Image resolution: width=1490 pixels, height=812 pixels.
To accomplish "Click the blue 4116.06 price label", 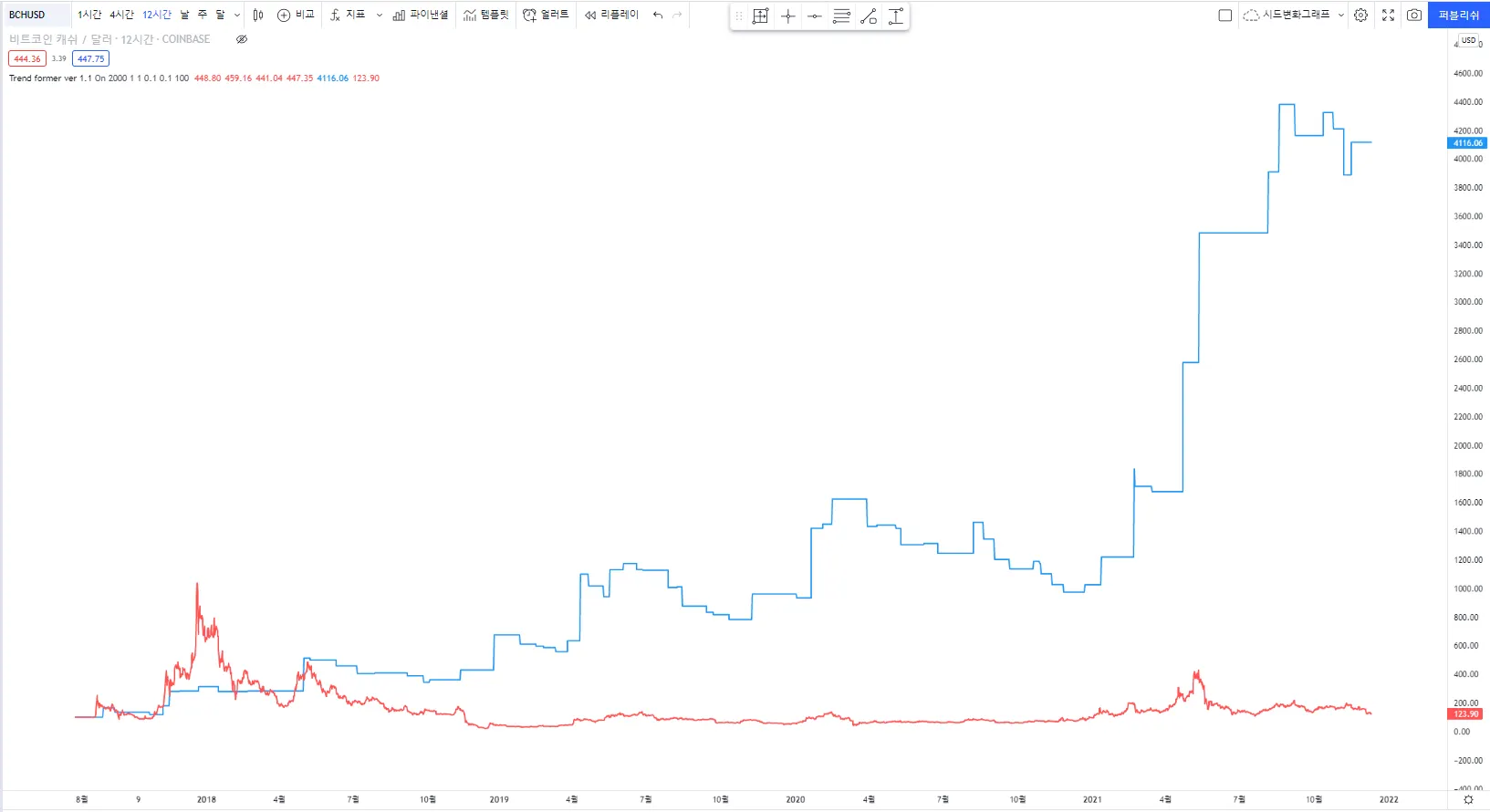I will (1468, 143).
